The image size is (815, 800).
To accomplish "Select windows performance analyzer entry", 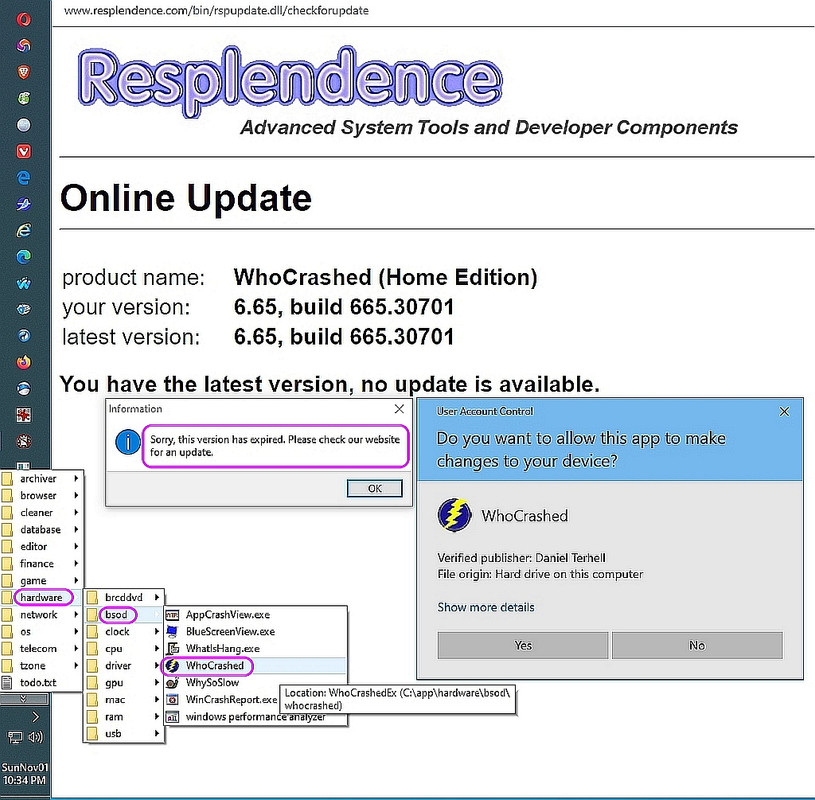I will (x=255, y=717).
